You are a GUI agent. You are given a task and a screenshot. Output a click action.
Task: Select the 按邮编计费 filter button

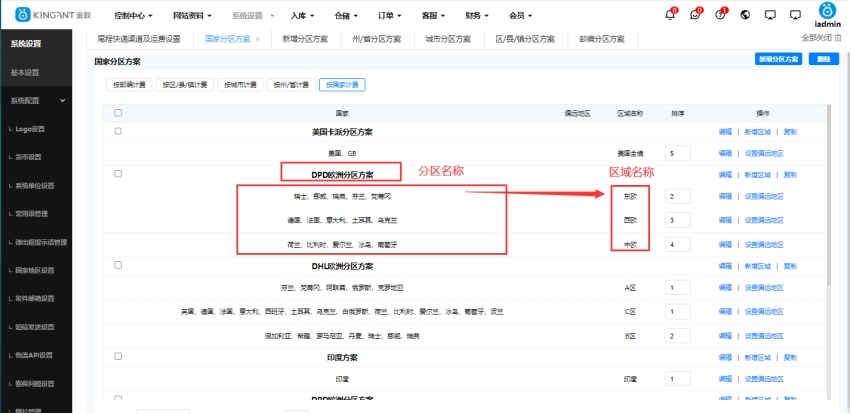(x=129, y=85)
